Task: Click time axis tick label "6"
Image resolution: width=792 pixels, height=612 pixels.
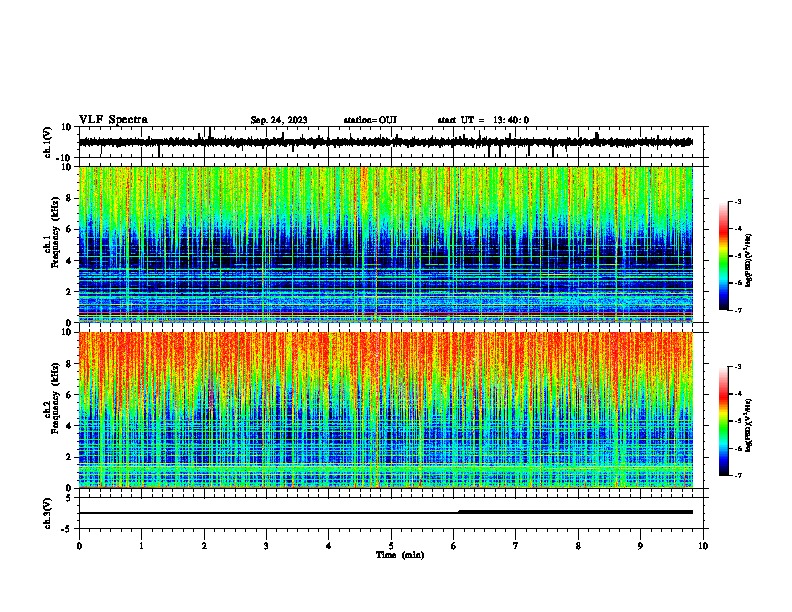Action: (454, 546)
